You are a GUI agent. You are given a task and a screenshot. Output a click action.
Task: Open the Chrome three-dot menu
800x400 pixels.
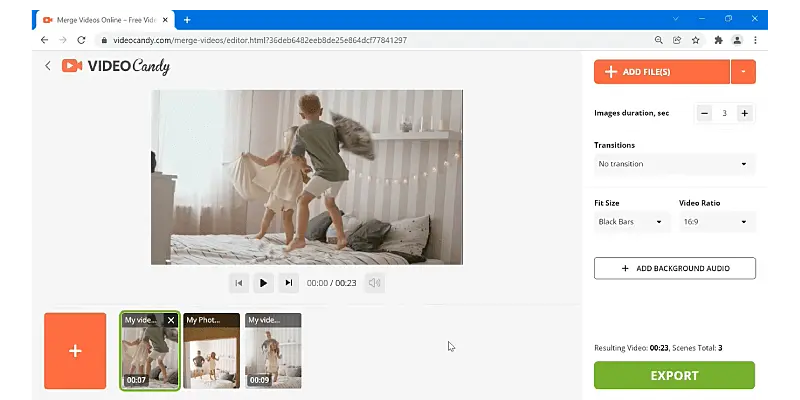(x=756, y=40)
